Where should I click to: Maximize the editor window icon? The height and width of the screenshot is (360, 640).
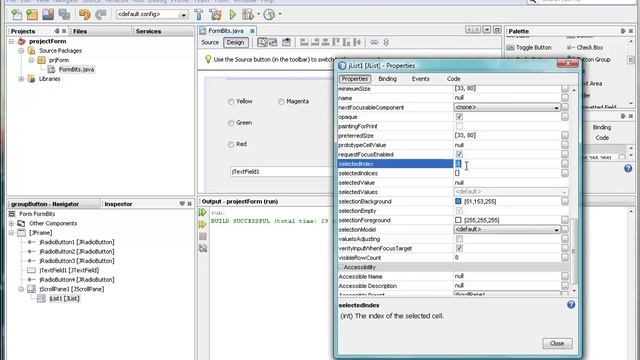pyautogui.click(x=497, y=30)
